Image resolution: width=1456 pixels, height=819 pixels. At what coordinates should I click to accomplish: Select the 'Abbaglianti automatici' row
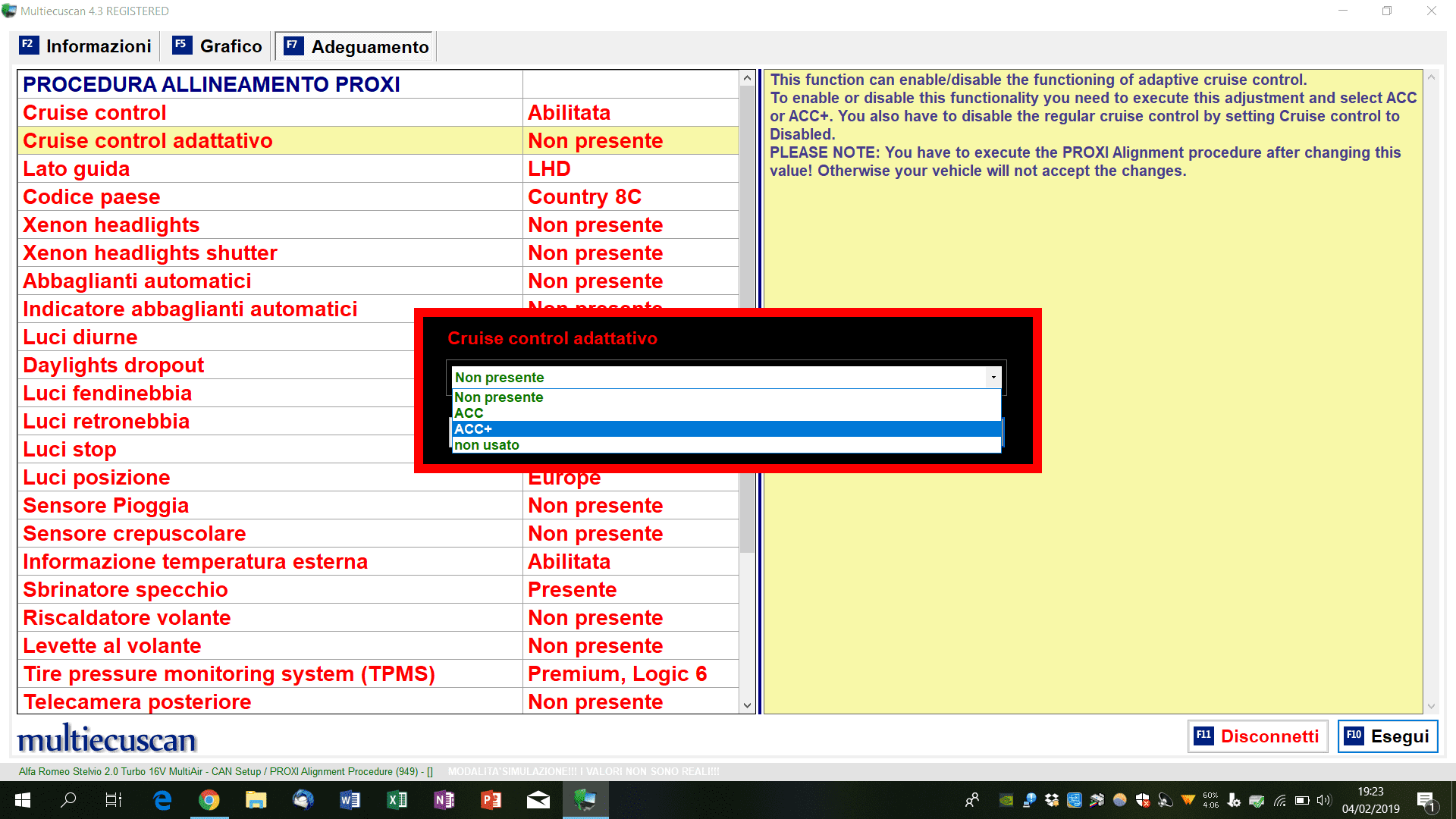[x=378, y=281]
